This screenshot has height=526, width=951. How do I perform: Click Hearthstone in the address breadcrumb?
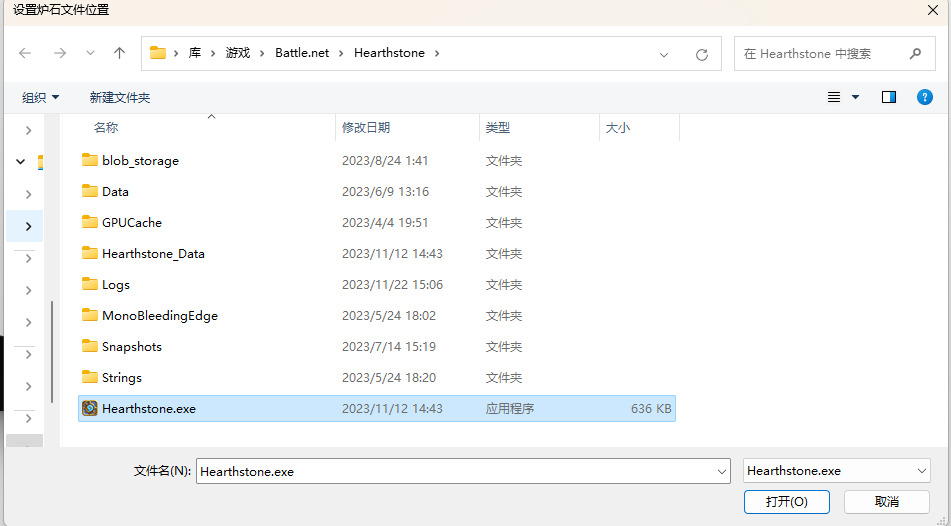pos(389,53)
